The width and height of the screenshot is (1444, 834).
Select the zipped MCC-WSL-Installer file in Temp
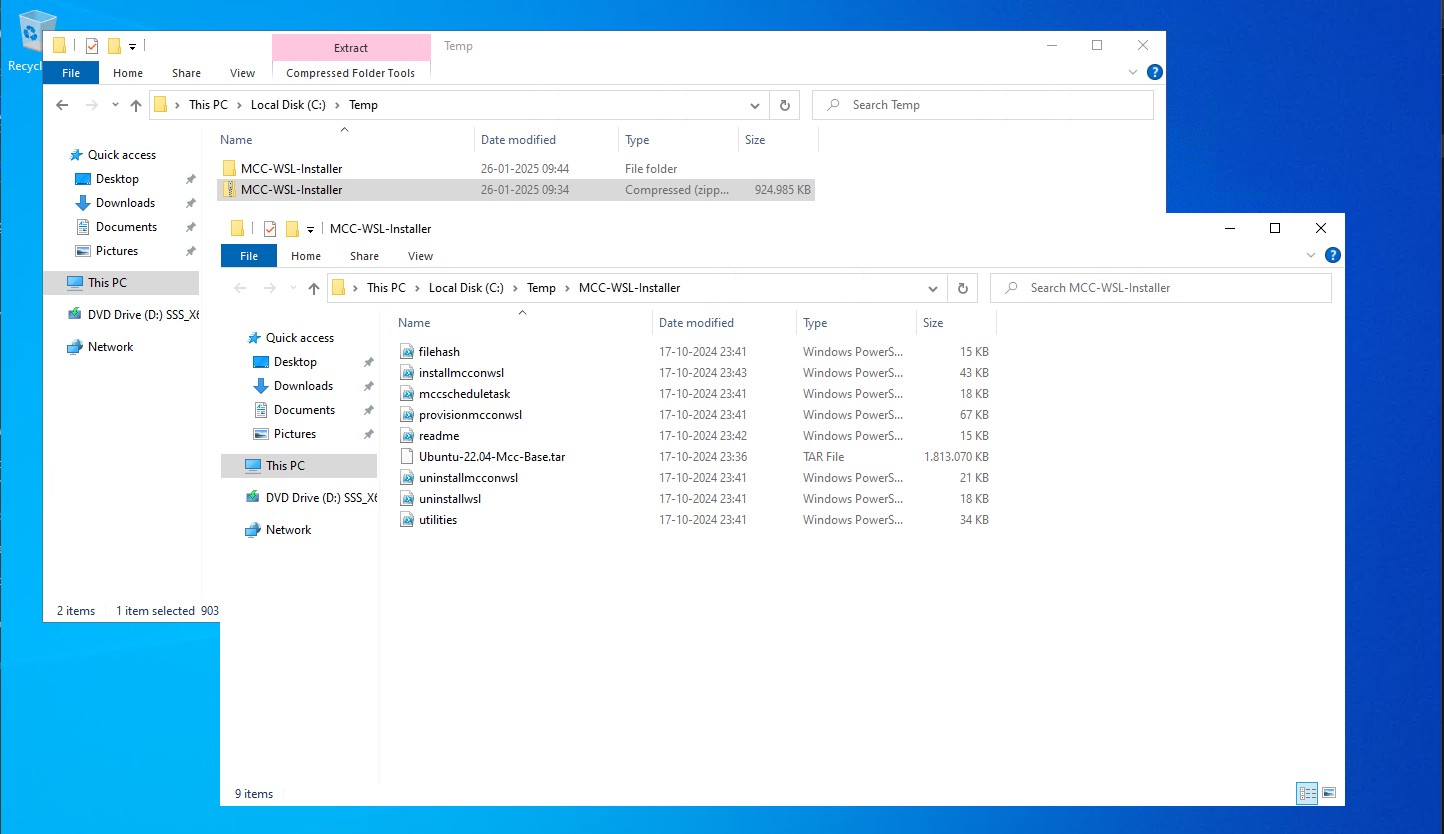point(516,190)
